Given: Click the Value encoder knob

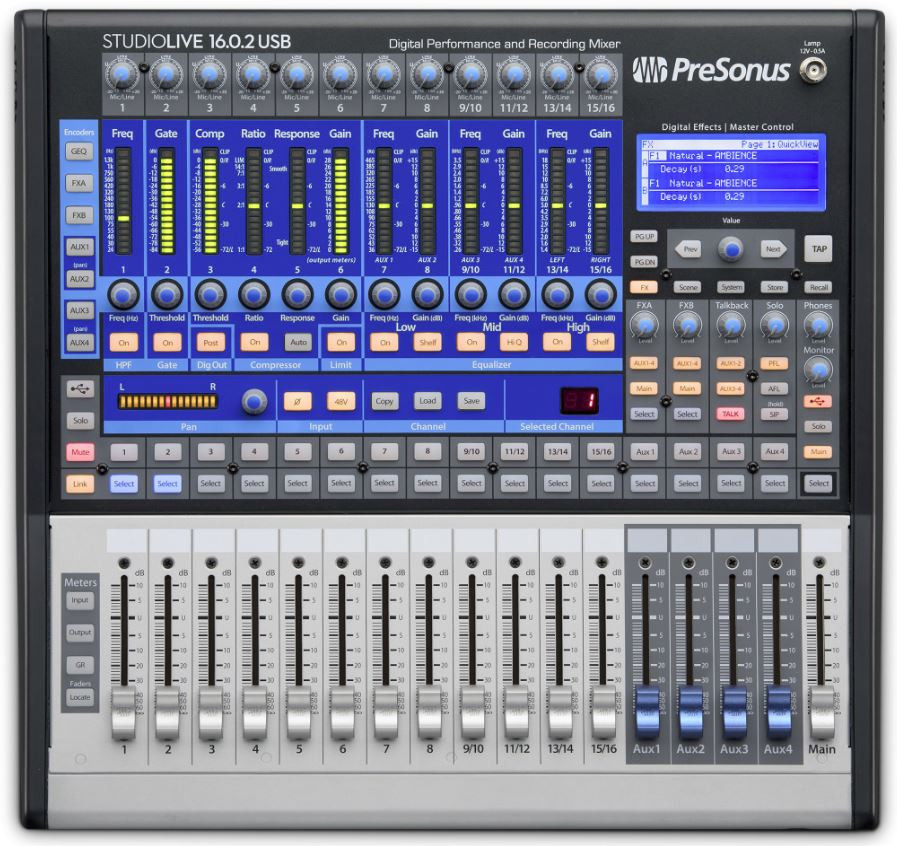Looking at the screenshot, I should [x=731, y=249].
